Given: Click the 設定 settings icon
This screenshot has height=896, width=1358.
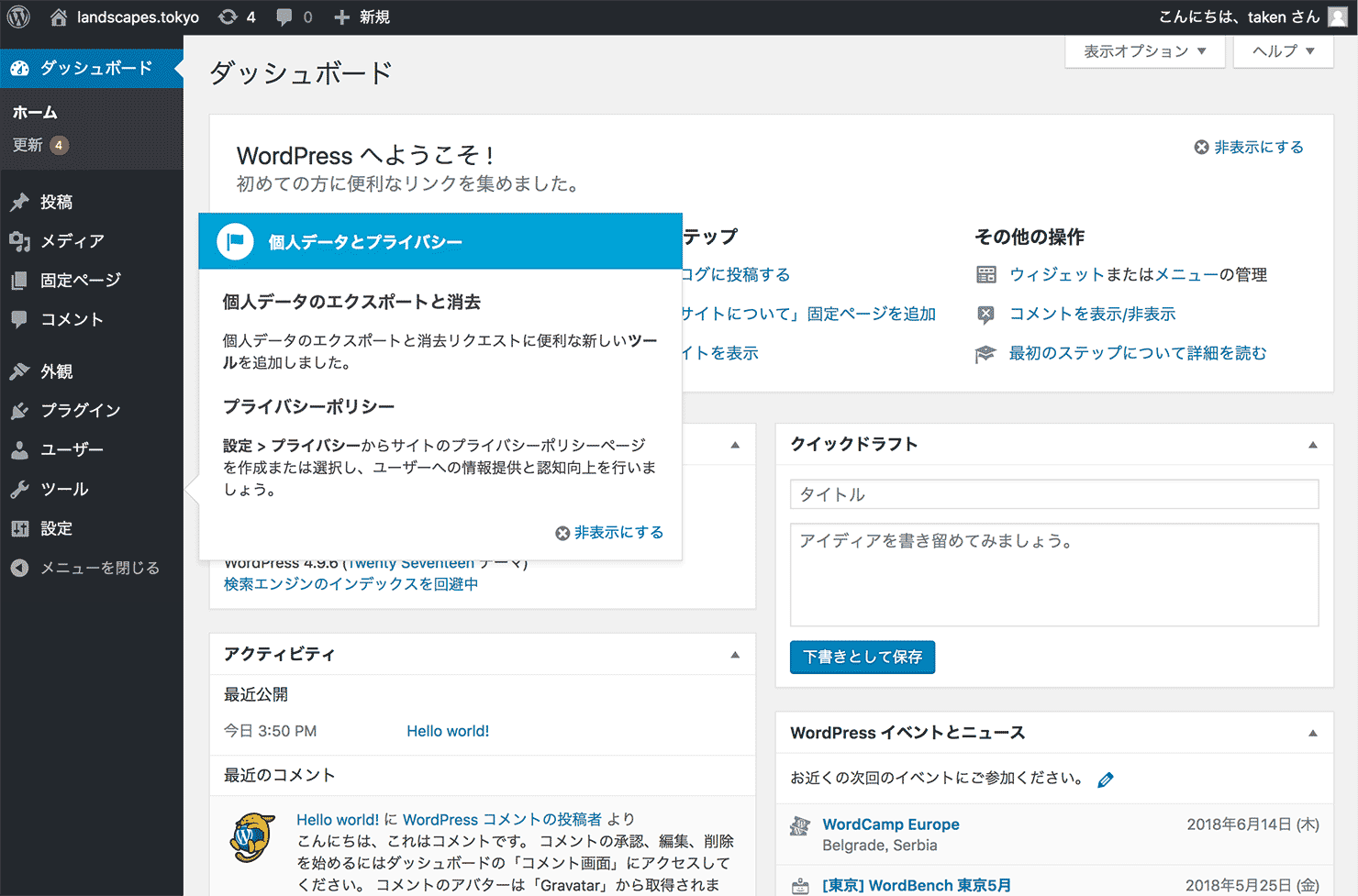Looking at the screenshot, I should (19, 529).
